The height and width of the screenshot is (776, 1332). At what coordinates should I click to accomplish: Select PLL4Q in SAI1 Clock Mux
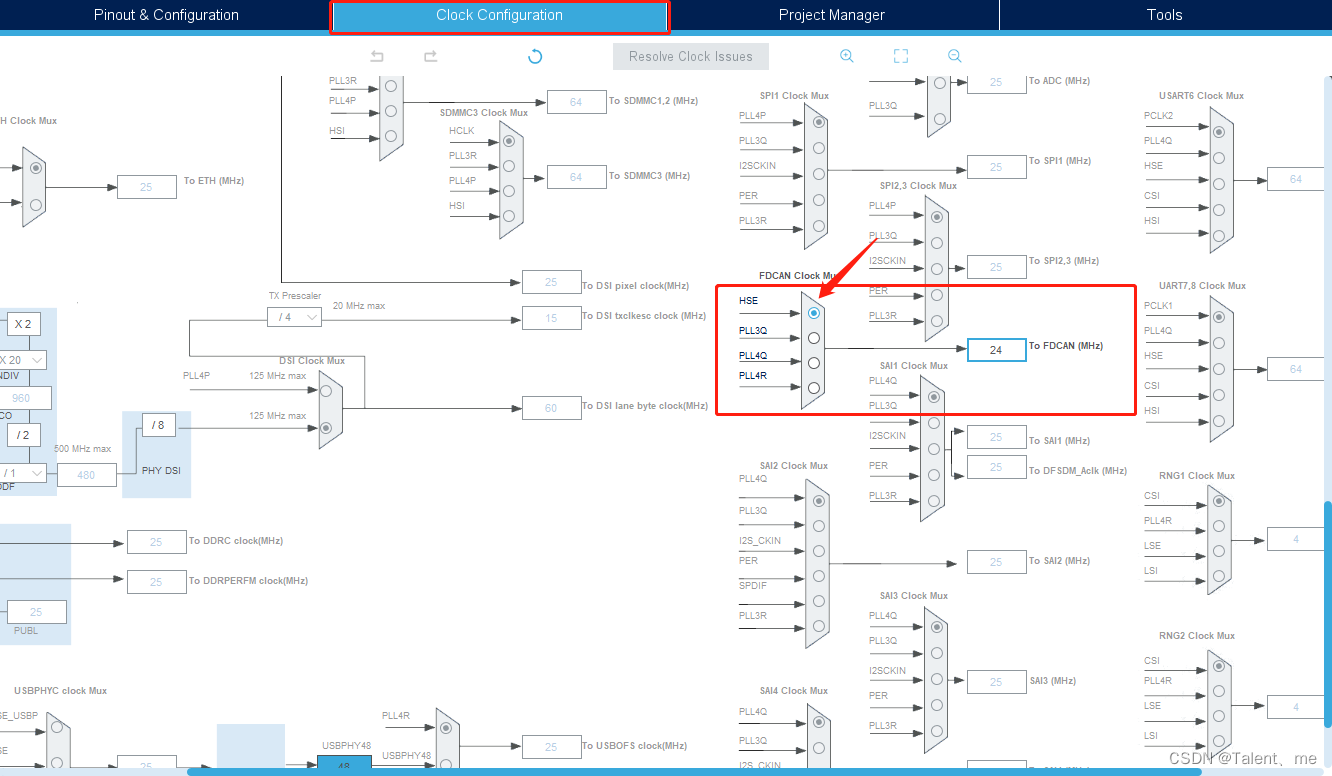pos(934,397)
